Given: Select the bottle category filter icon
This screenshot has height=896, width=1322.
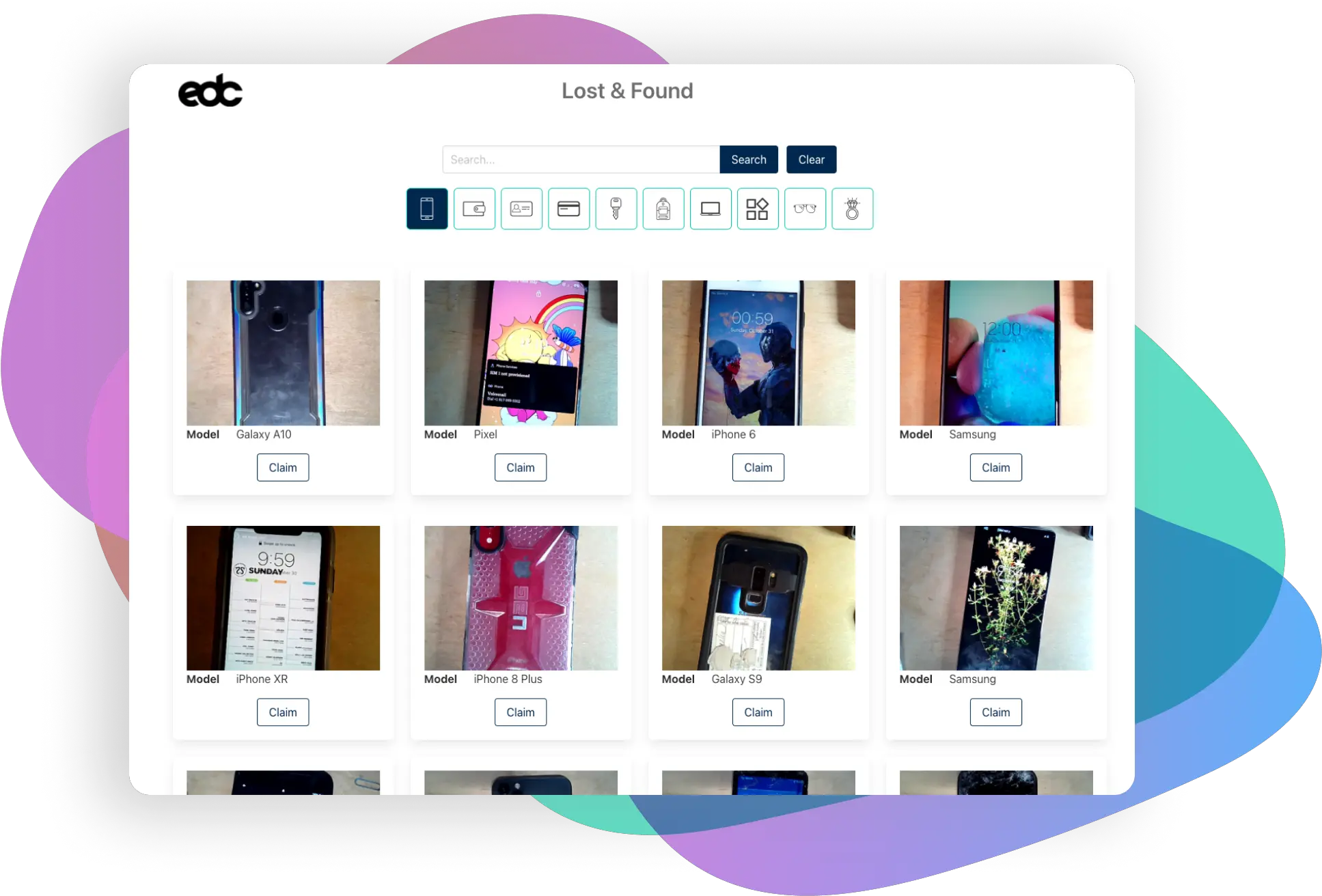Looking at the screenshot, I should coord(663,208).
